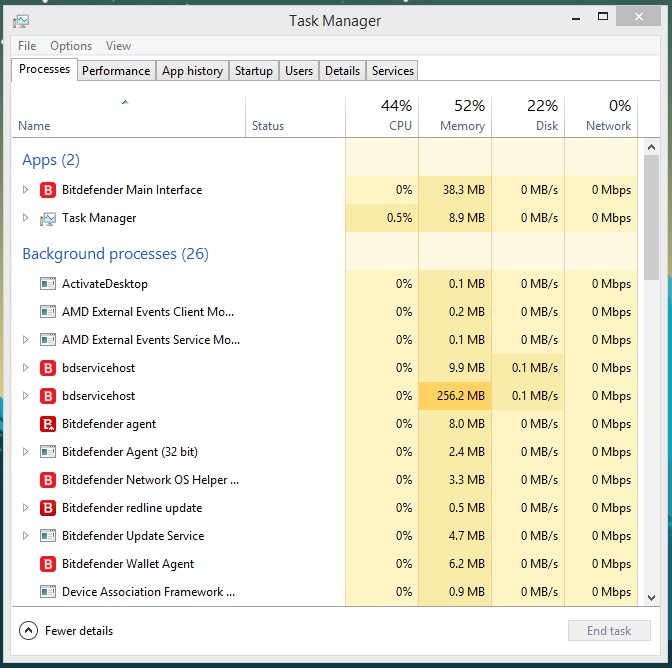Click the 256.2 MB memory value
672x668 pixels.
(x=461, y=395)
